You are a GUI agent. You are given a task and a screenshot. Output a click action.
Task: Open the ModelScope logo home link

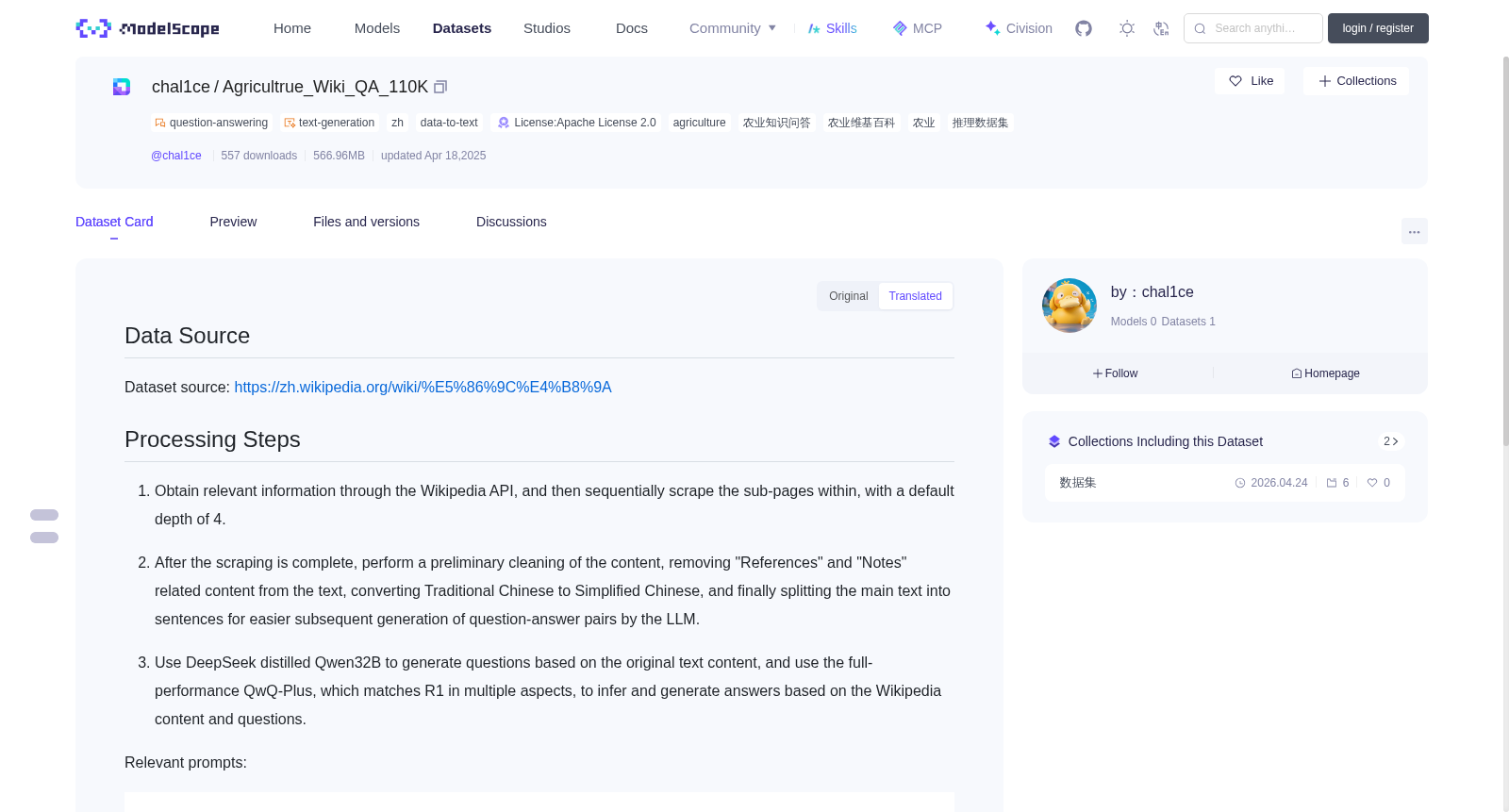147,28
